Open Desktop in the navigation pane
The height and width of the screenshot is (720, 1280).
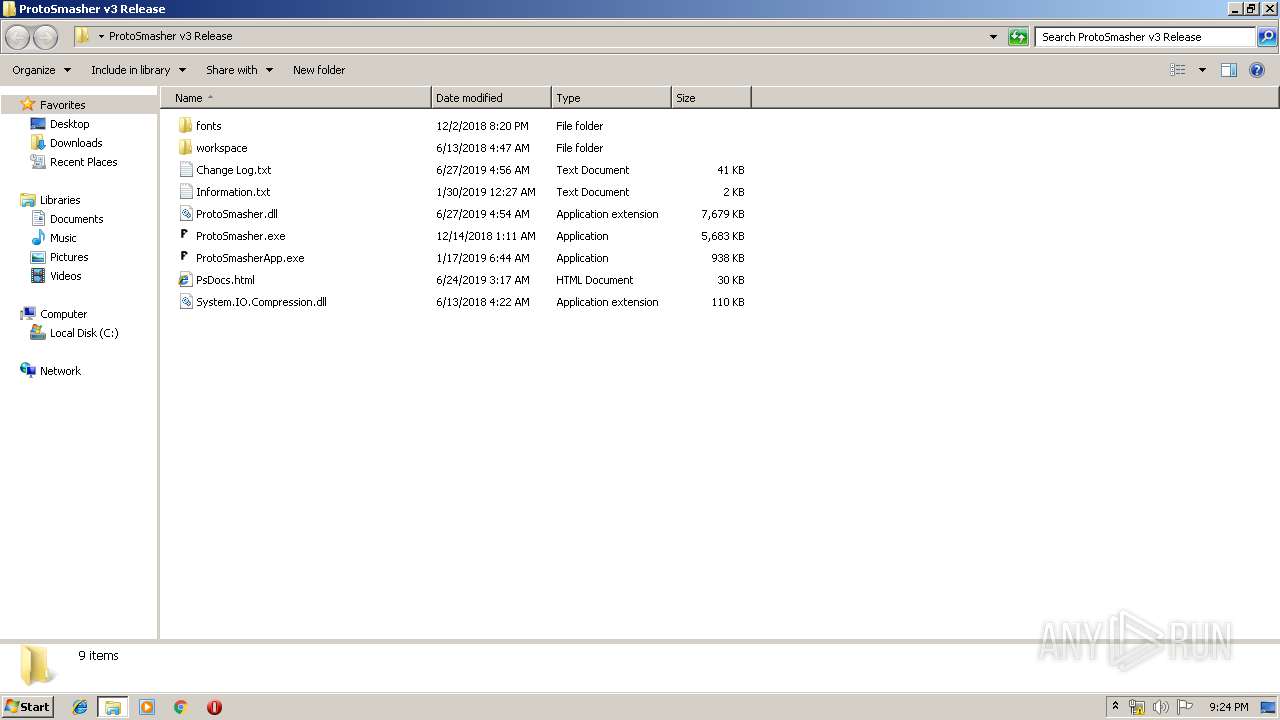pyautogui.click(x=69, y=124)
